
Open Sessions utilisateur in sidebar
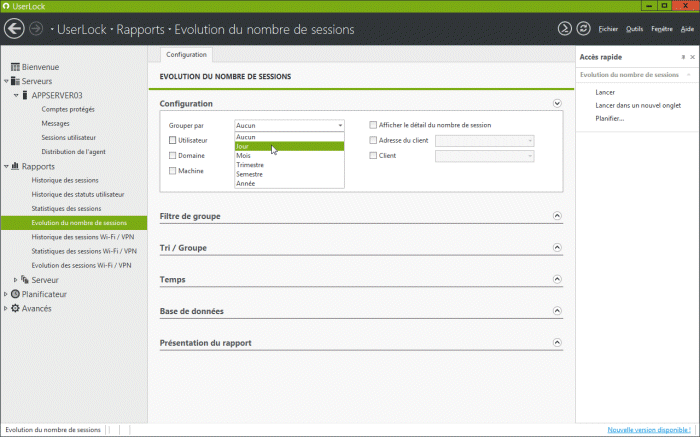(x=68, y=137)
